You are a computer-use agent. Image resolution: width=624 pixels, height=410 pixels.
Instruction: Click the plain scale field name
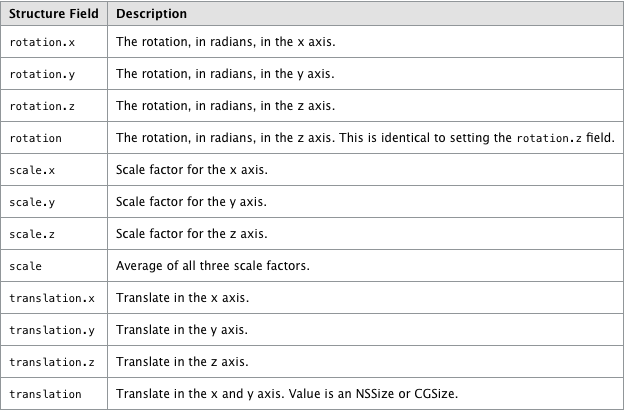coord(25,267)
